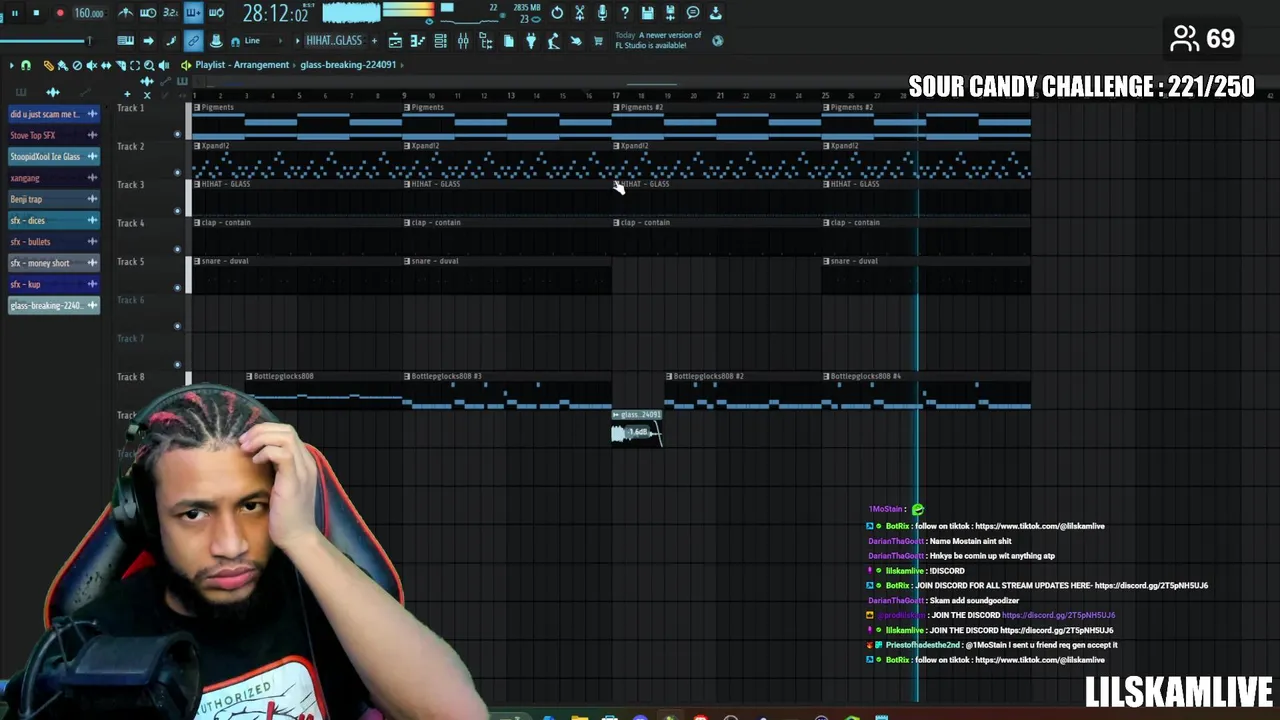Screen dimensions: 1280x720
Task: Open the audio editor scissors icon
Action: (579, 13)
